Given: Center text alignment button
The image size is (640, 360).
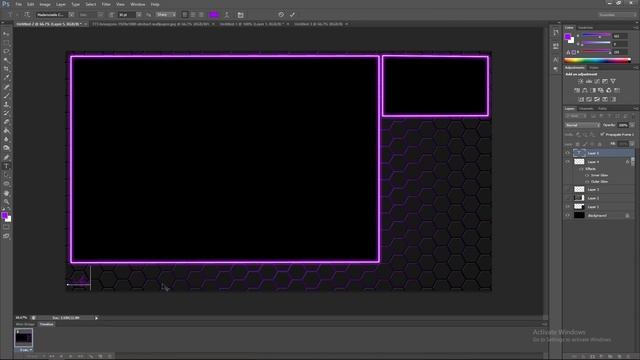Looking at the screenshot, I should coord(193,15).
